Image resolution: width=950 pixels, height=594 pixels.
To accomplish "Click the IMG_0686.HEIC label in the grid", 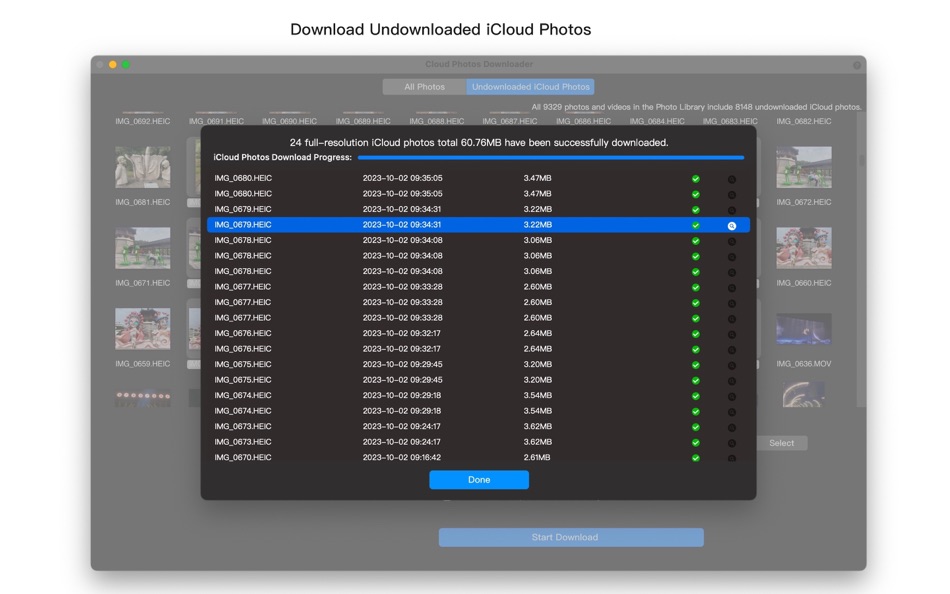I will point(583,121).
